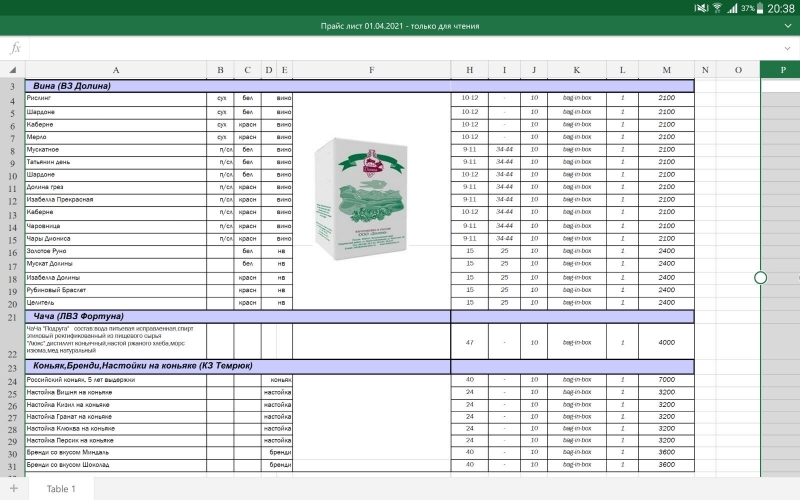Click the "Рубиновый Браслет" cell
The image size is (800, 500).
click(x=116, y=290)
